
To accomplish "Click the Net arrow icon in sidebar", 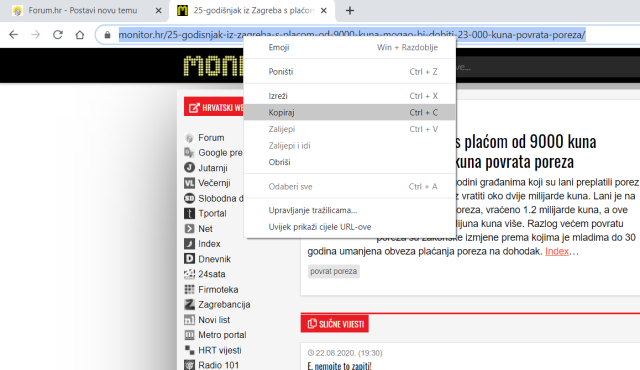I will coord(189,228).
